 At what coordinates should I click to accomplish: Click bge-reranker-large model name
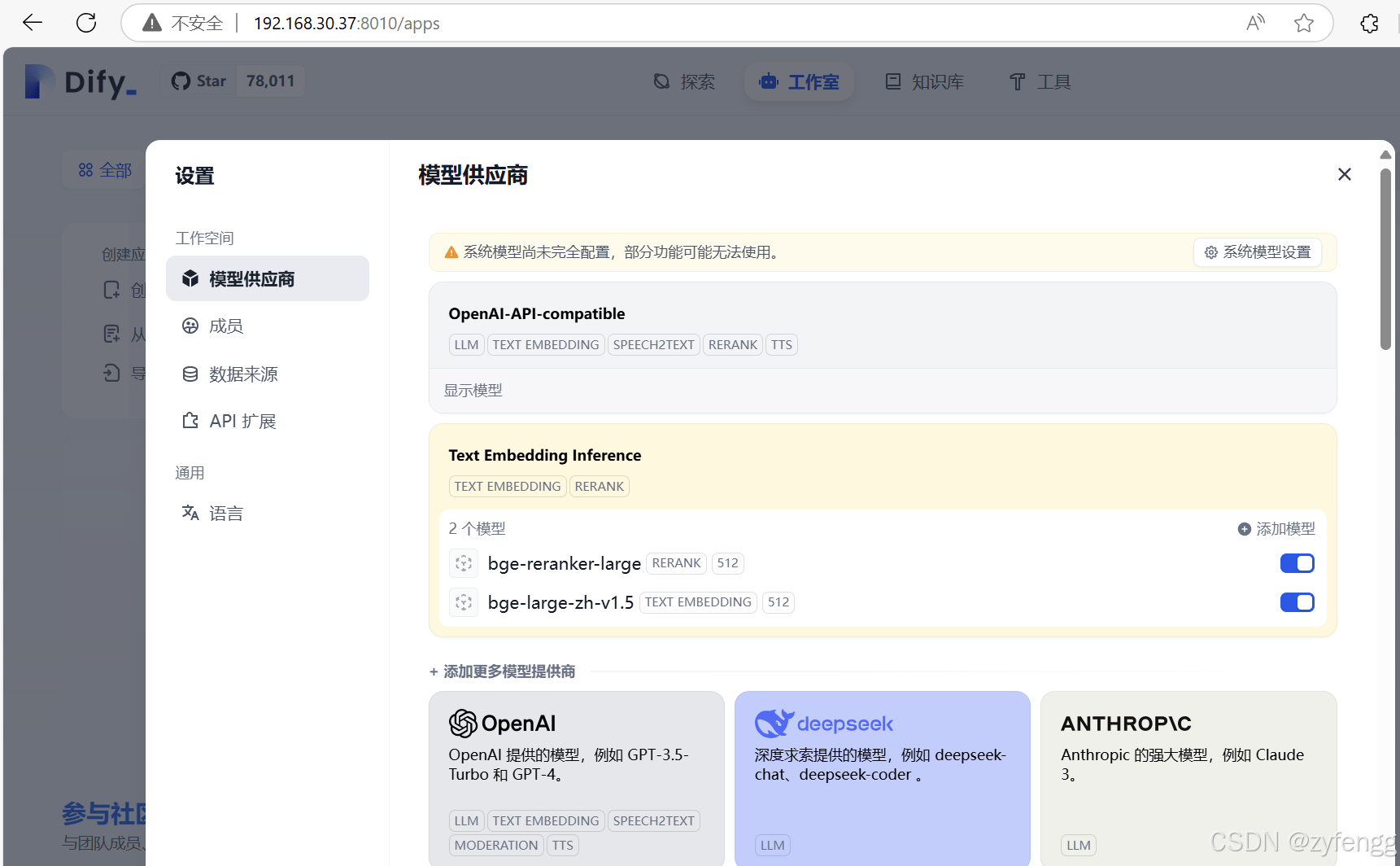point(565,563)
